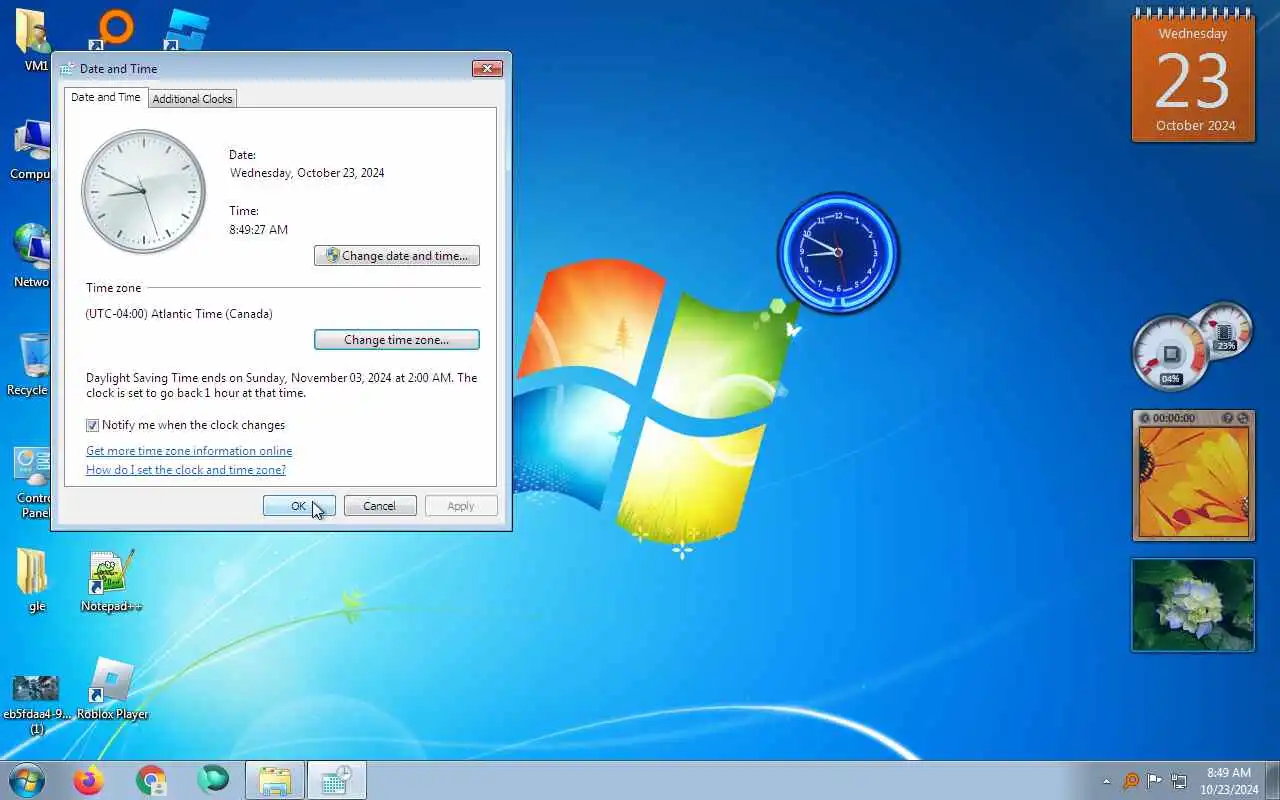Click the title bar icon of Date and Time
Screen dimensions: 1280x800
tap(67, 69)
